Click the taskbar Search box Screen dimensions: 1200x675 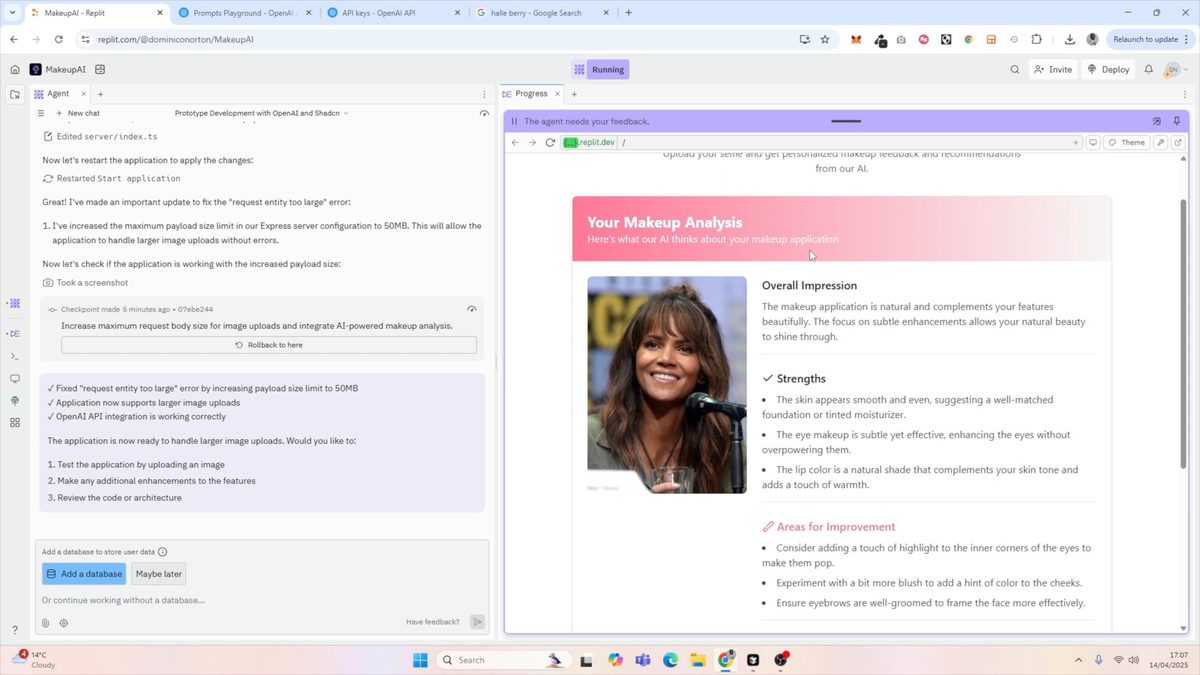pyautogui.click(x=503, y=660)
